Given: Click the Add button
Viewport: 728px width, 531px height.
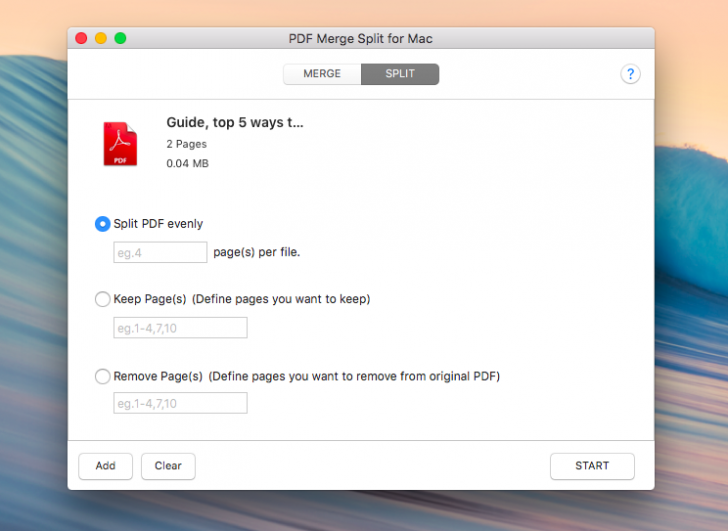Looking at the screenshot, I should pyautogui.click(x=105, y=466).
